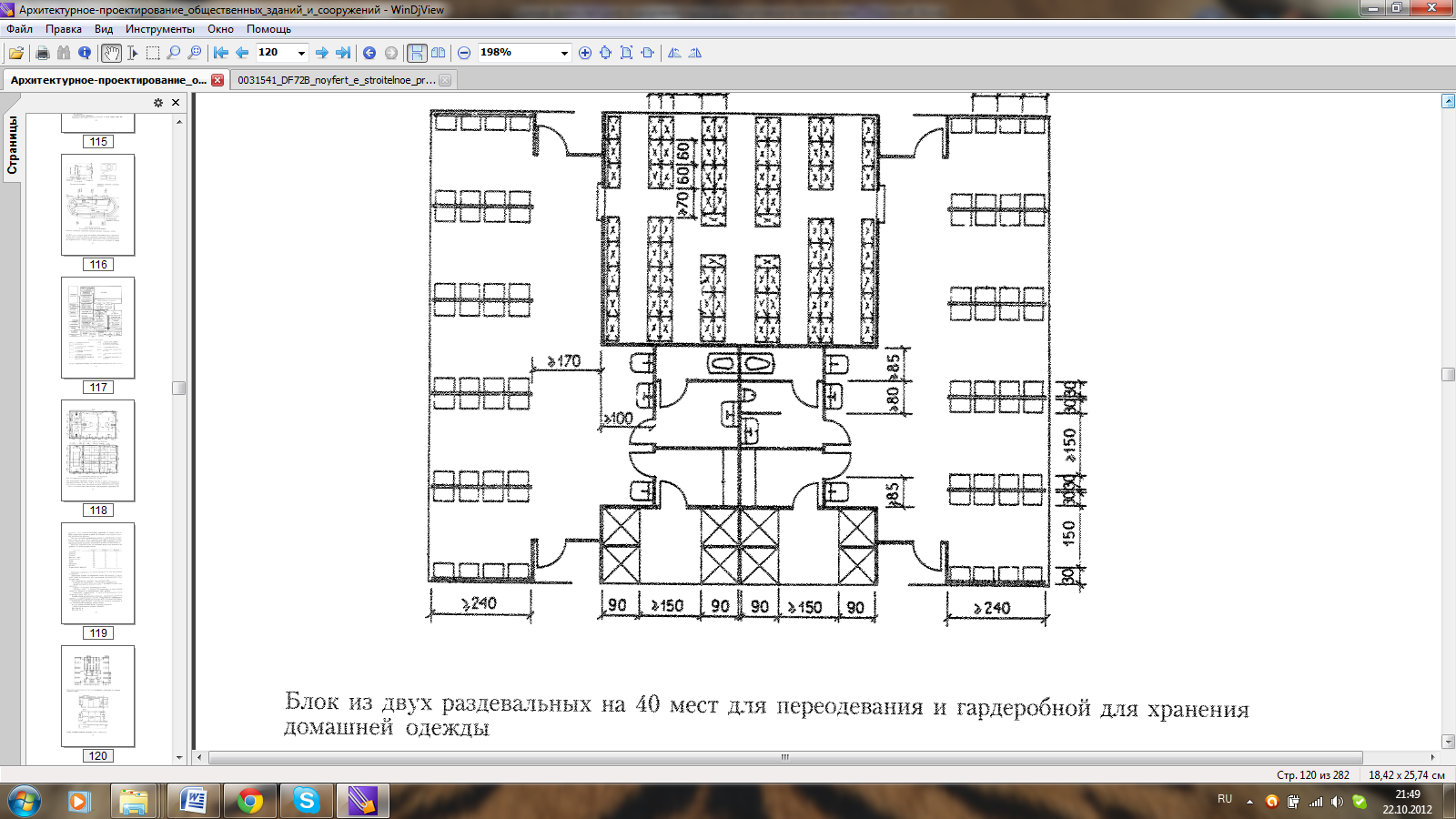Select page 117 thumbnail
Screen dimensions: 1456x819
coord(97,328)
